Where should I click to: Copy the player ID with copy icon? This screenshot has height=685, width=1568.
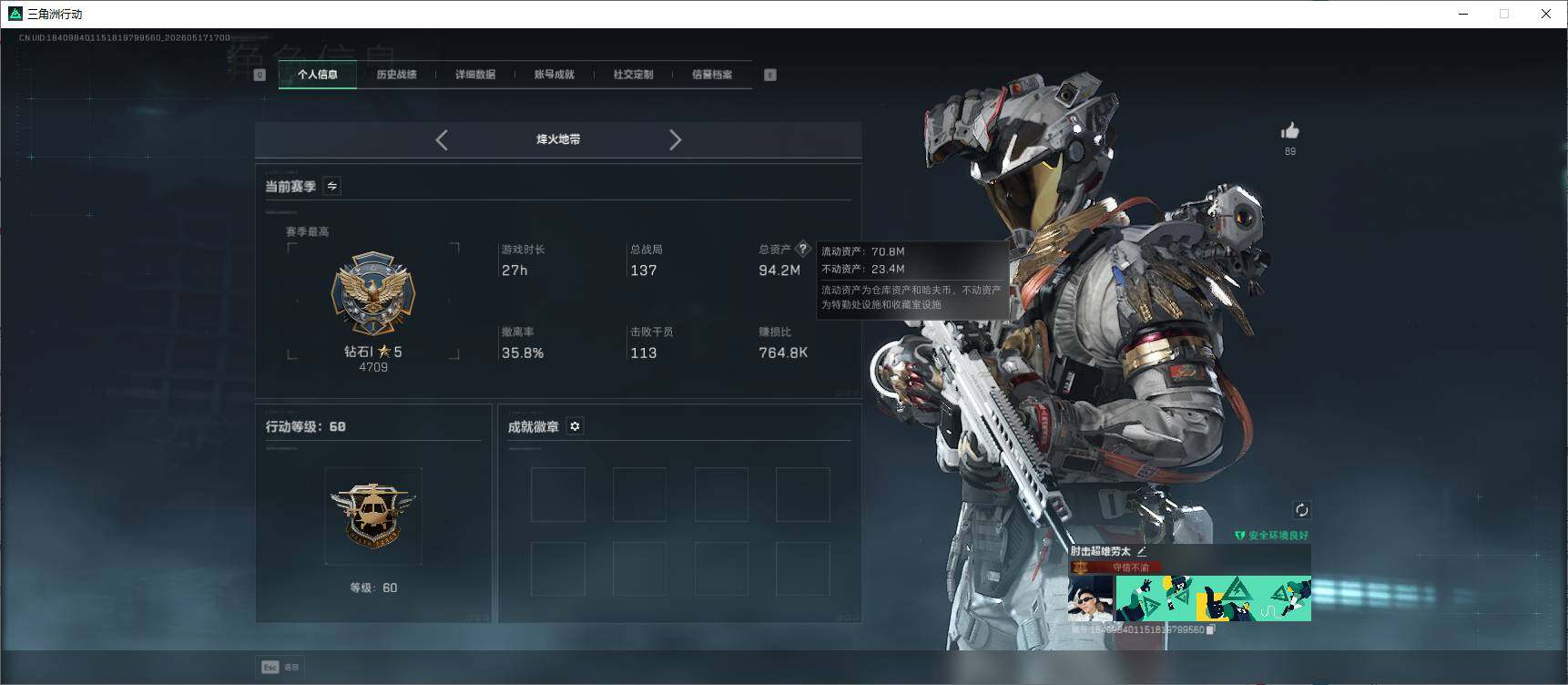tap(1210, 629)
